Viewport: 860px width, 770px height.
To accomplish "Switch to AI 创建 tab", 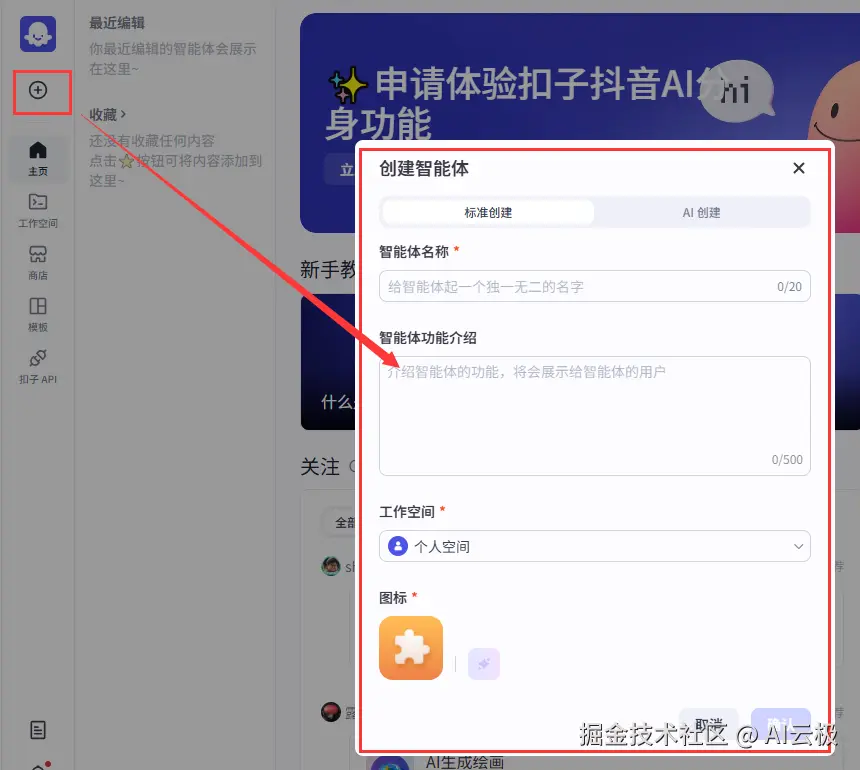I will coord(701,213).
